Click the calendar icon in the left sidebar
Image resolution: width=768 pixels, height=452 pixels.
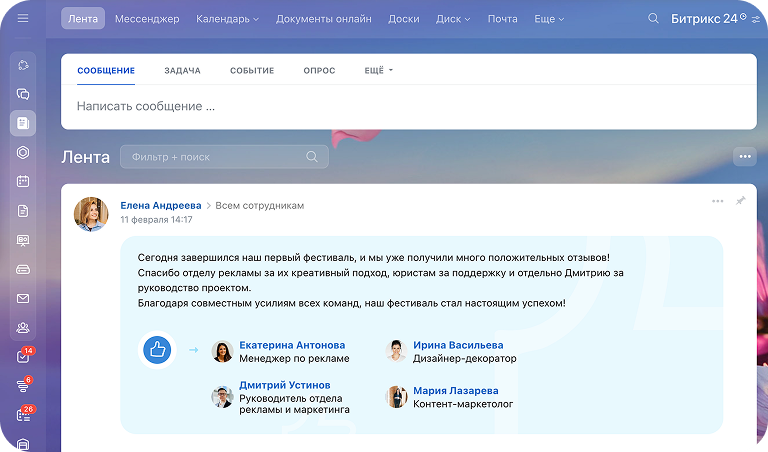pos(23,182)
